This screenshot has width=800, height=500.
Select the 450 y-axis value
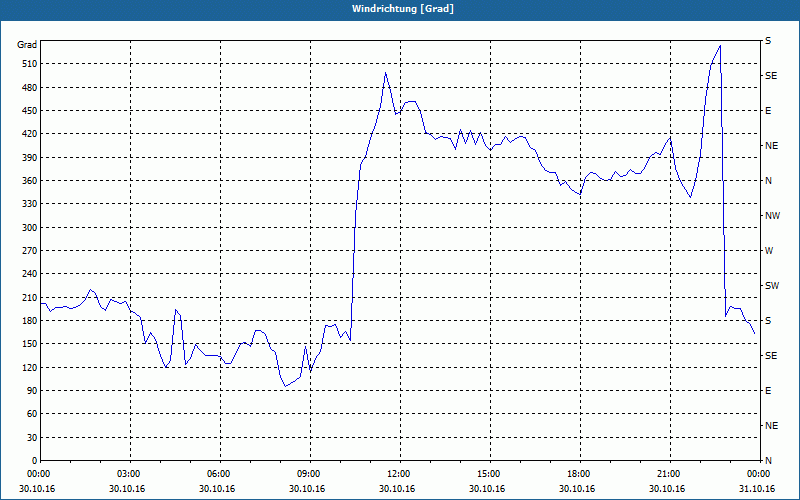(30, 111)
